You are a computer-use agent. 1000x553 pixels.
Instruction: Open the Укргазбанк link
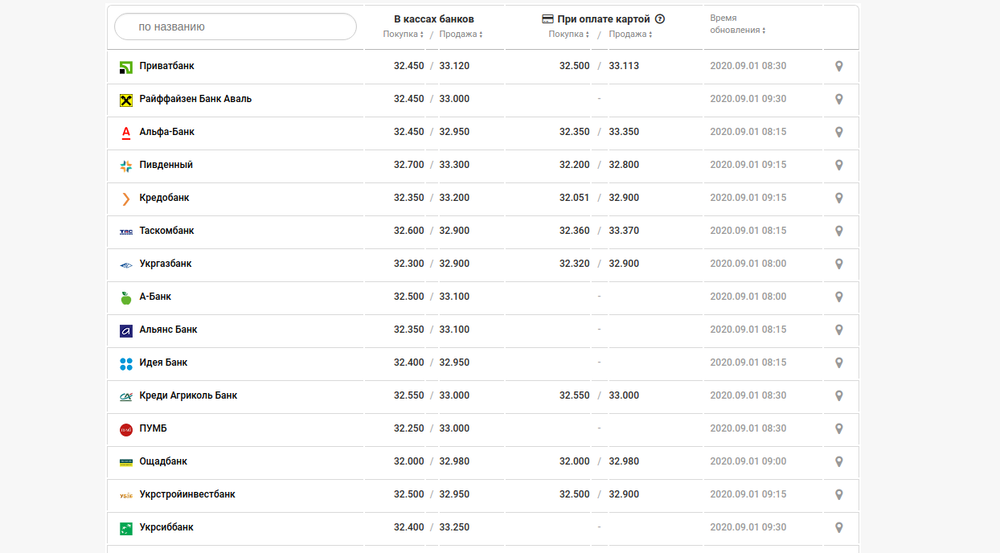[x=165, y=264]
